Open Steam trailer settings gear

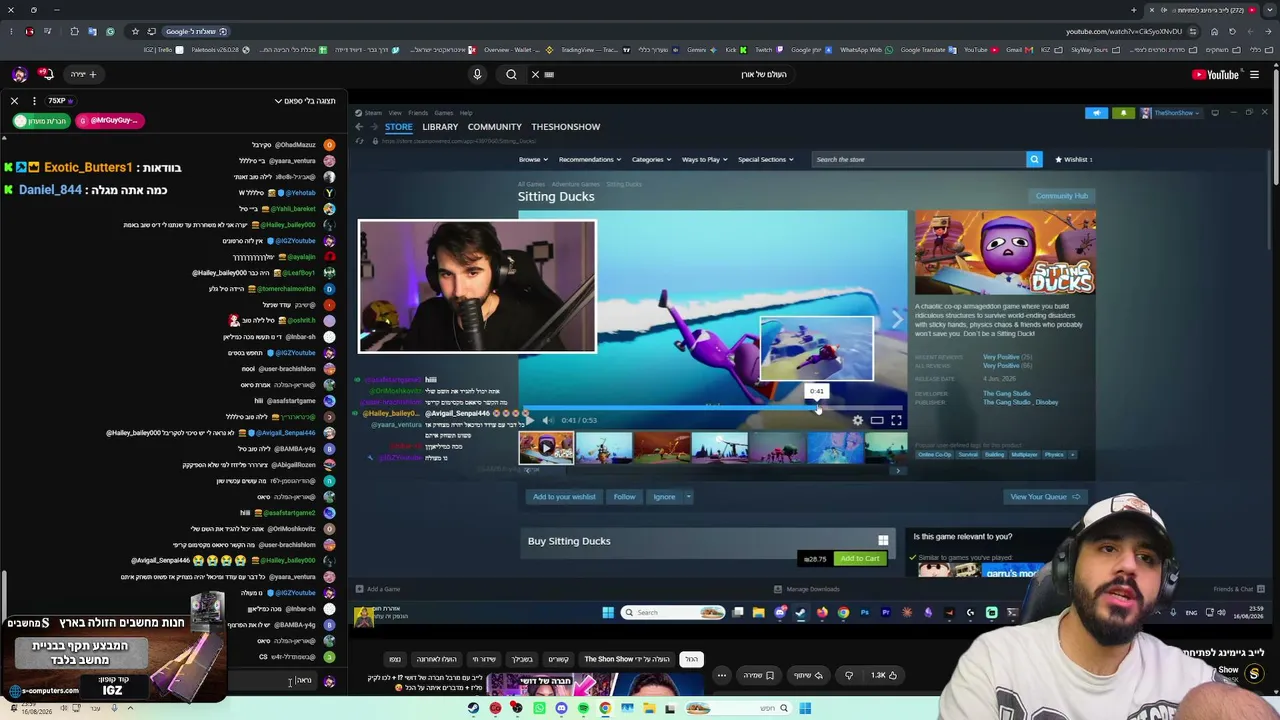click(x=858, y=421)
